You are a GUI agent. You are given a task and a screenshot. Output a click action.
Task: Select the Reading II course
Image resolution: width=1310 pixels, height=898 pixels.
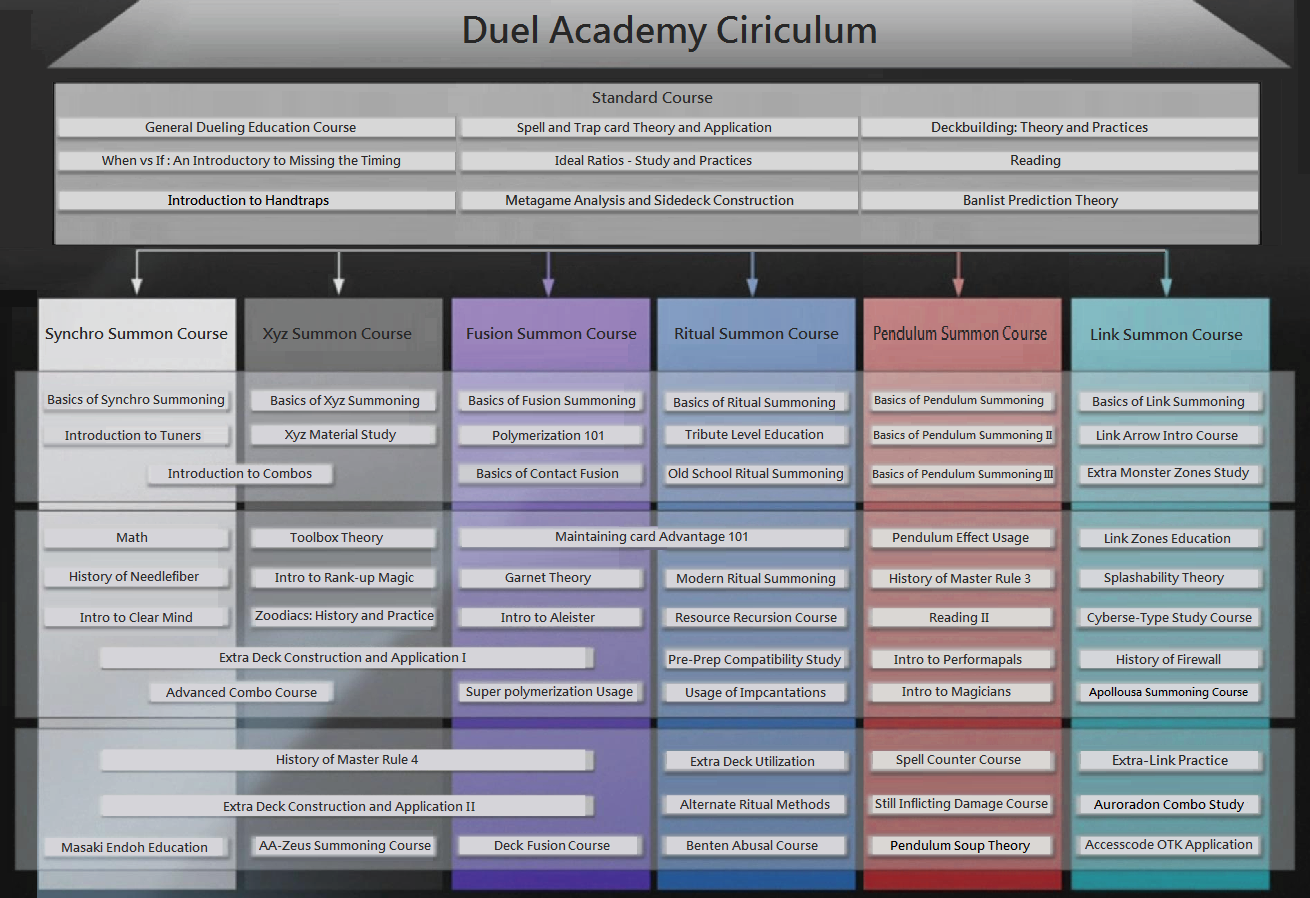click(962, 617)
